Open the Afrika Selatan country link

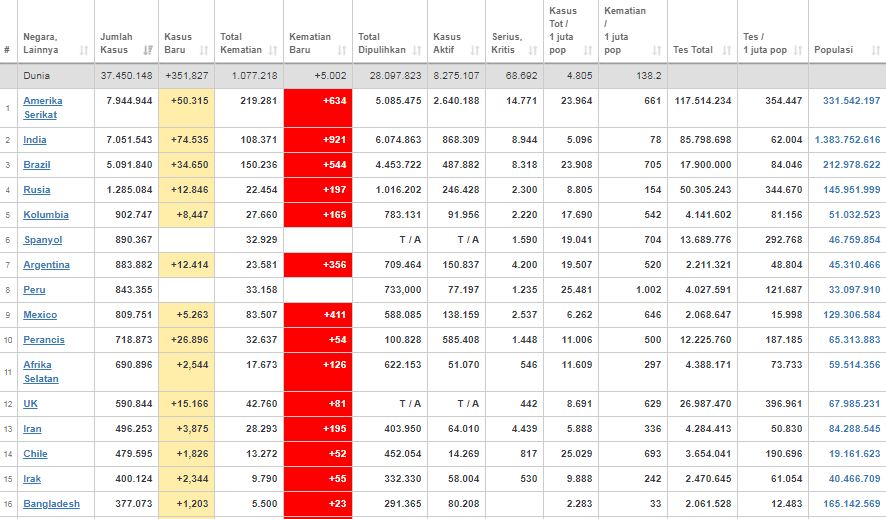pos(41,372)
